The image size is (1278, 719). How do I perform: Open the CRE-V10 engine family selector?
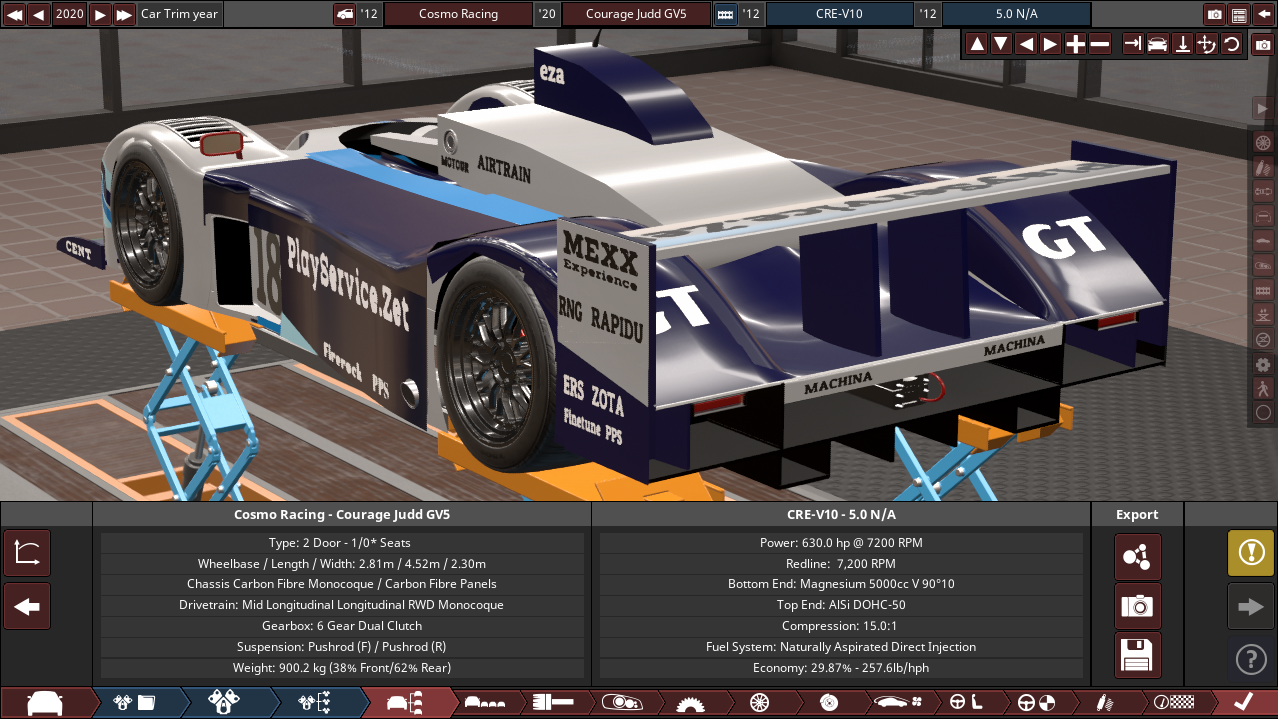839,14
